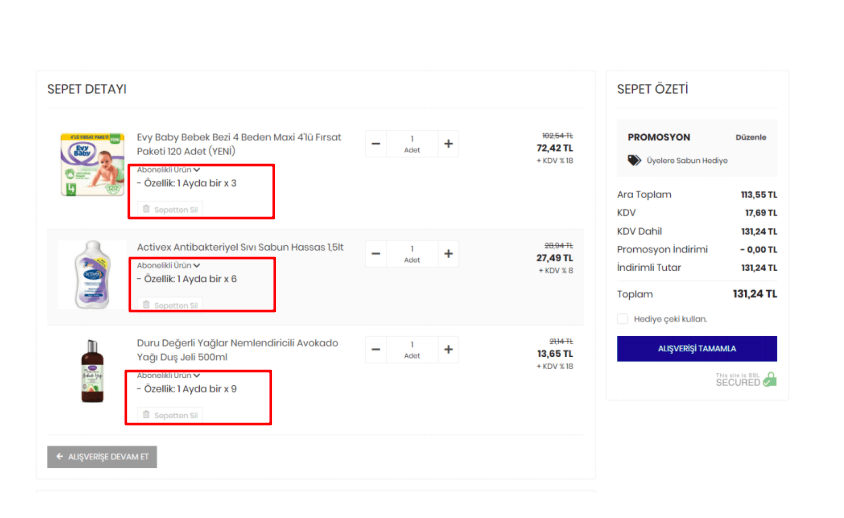The width and height of the screenshot is (844, 518).
Task: Remove Evy Baby diapers via 'Sepetten Sil'
Action: coord(170,209)
